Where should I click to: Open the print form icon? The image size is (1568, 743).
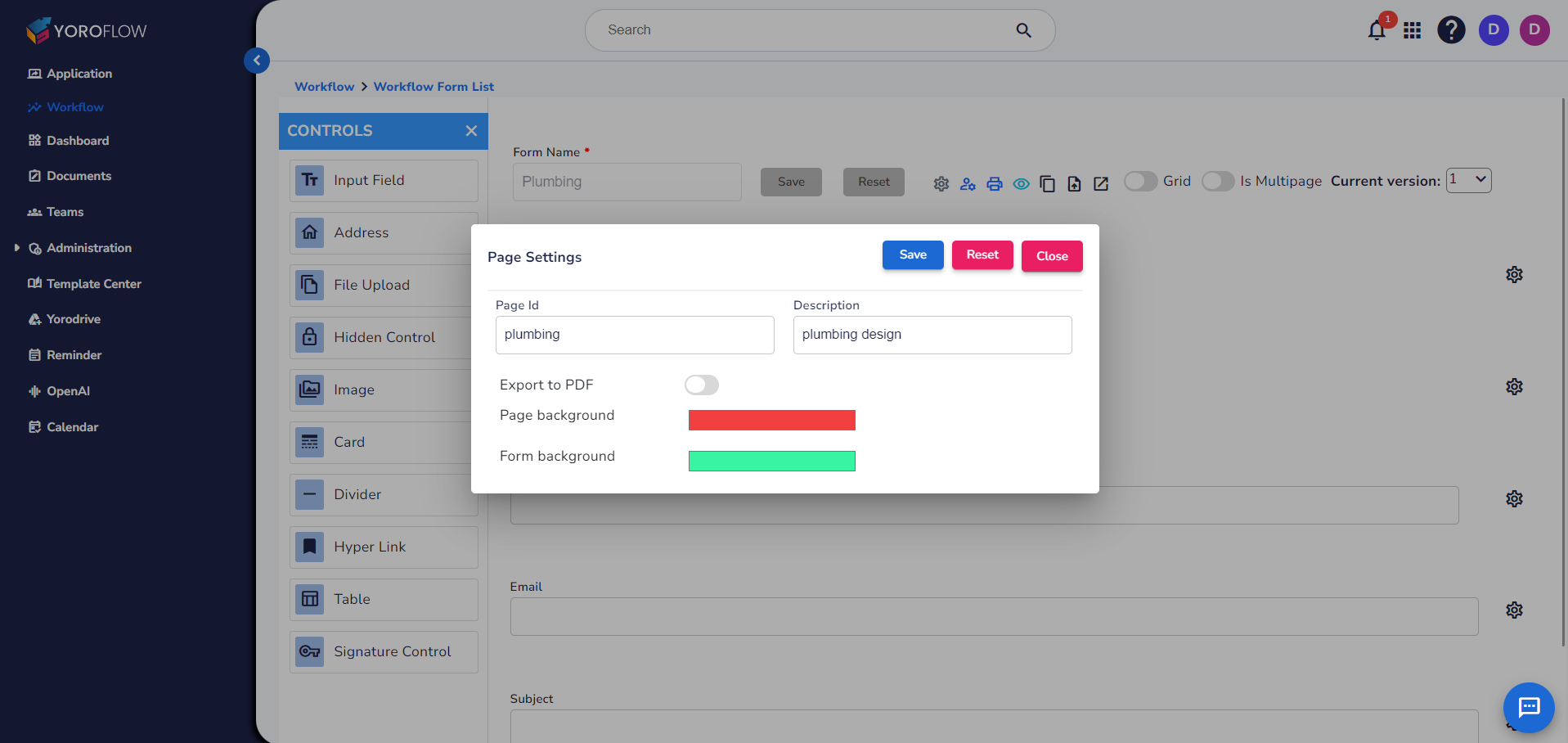pos(995,183)
